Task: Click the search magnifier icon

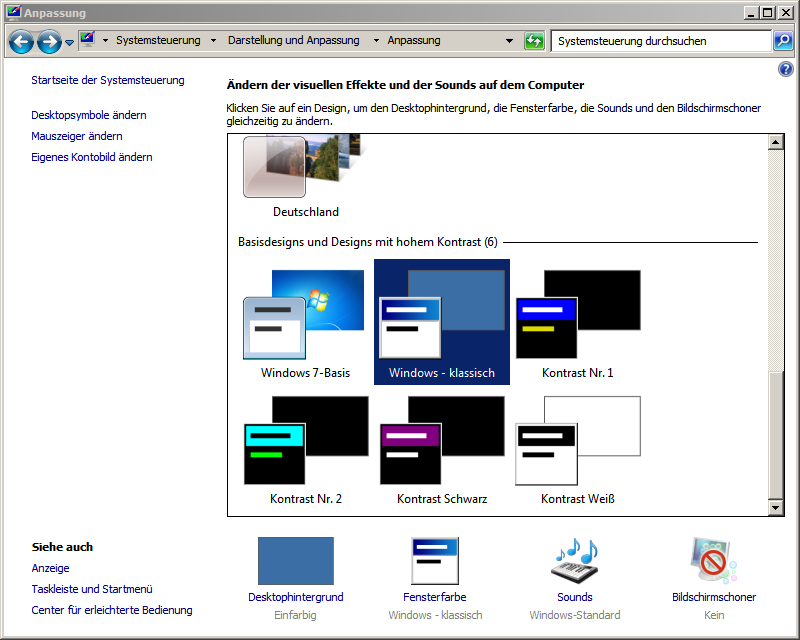Action: [x=783, y=41]
